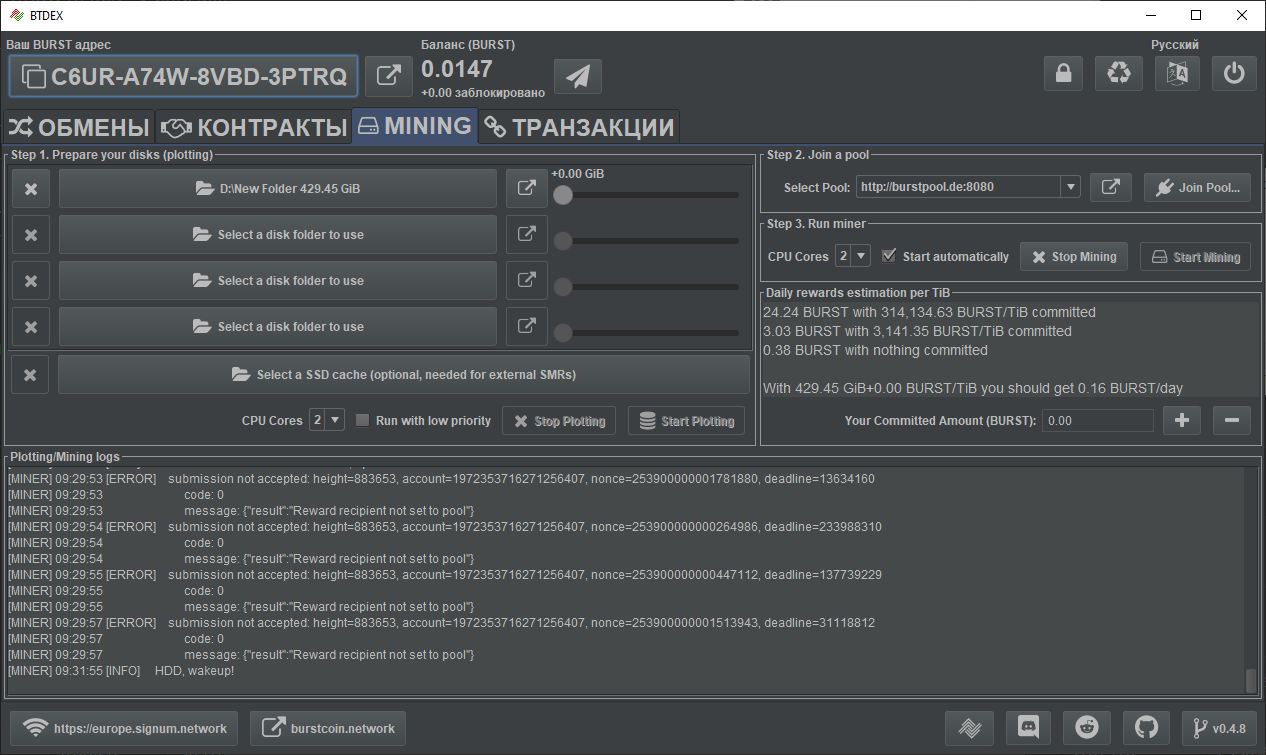Select fourth disk folder to use
This screenshot has height=755, width=1266.
pyautogui.click(x=278, y=326)
